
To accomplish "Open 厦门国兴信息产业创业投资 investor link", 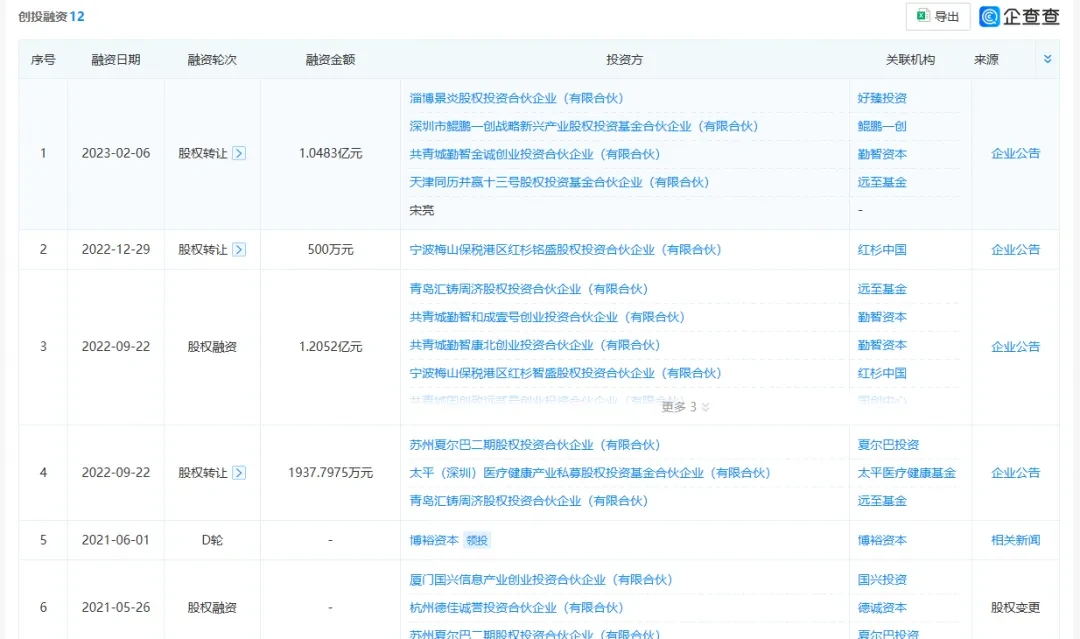I will [541, 580].
